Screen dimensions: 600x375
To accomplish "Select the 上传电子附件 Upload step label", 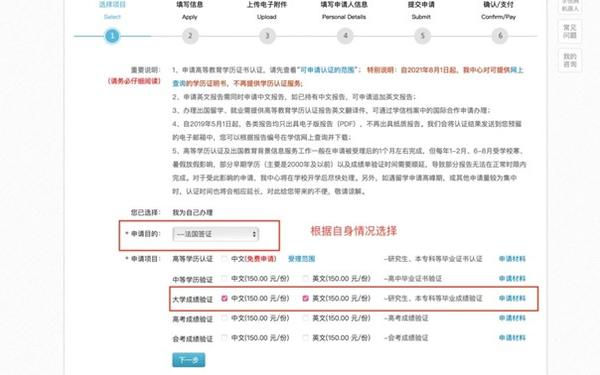I will click(x=267, y=10).
